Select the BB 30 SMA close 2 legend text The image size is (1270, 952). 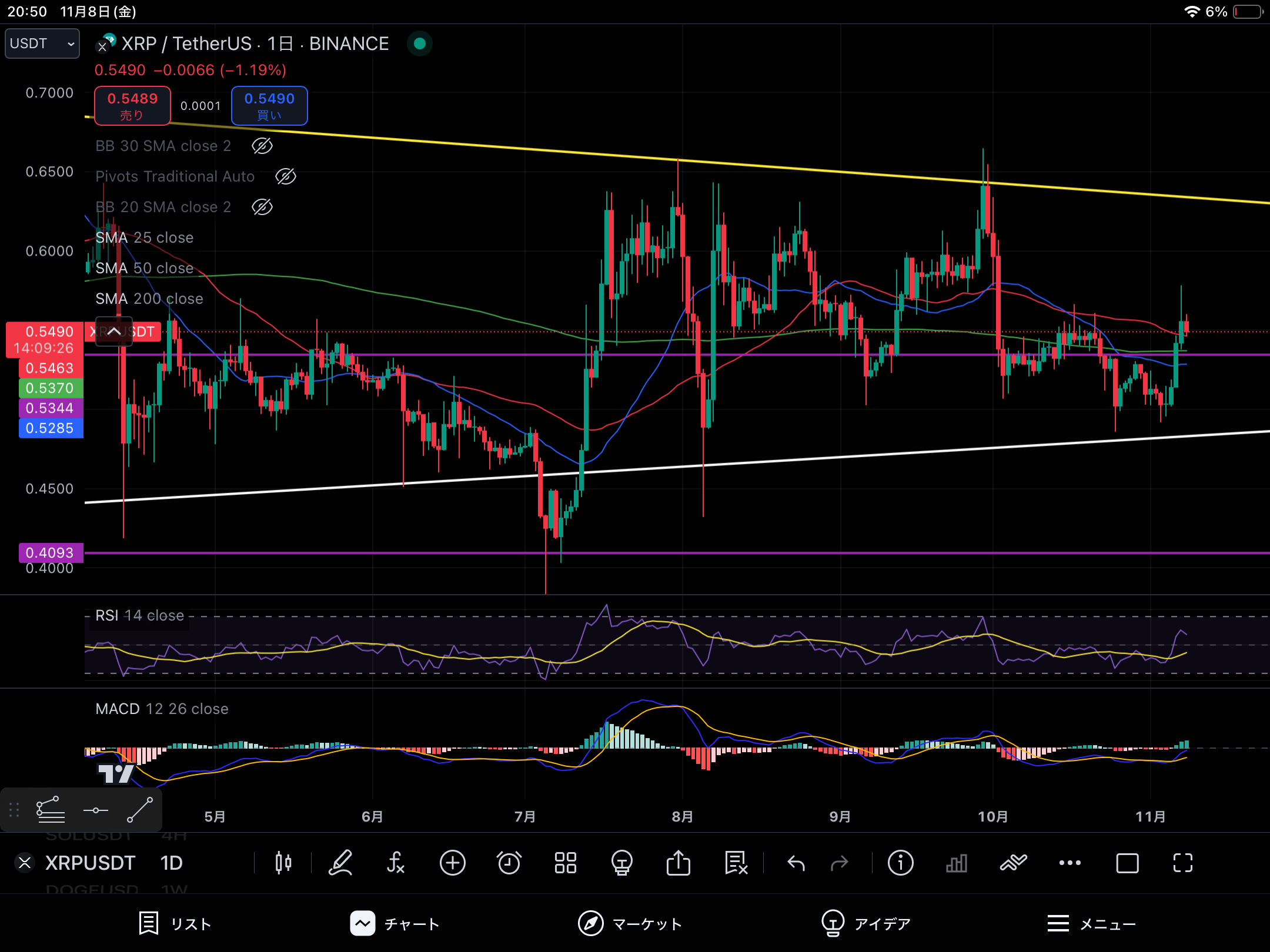click(x=163, y=146)
